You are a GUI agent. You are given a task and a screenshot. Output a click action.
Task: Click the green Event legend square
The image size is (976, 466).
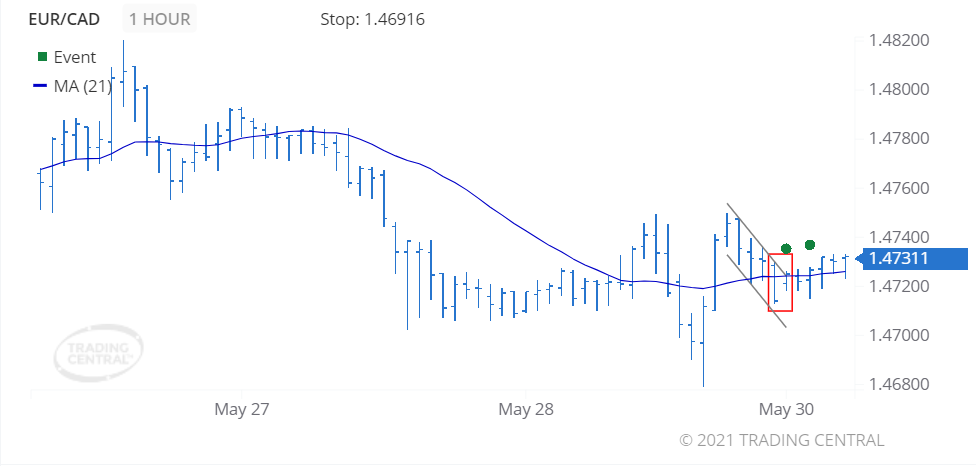point(42,57)
